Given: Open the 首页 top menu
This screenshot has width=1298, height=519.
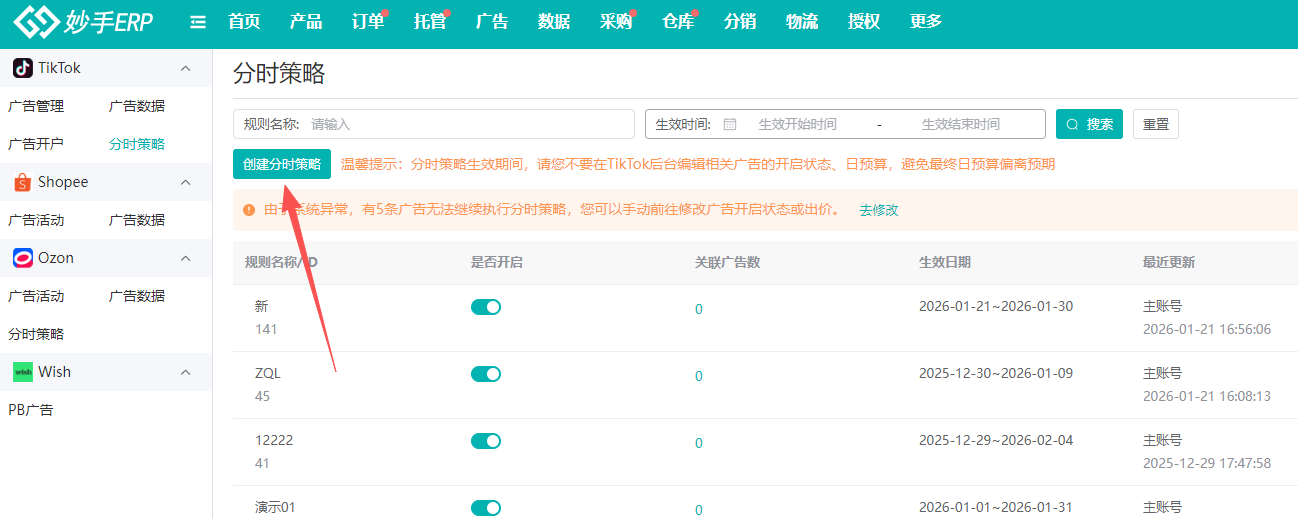Looking at the screenshot, I should (x=244, y=22).
